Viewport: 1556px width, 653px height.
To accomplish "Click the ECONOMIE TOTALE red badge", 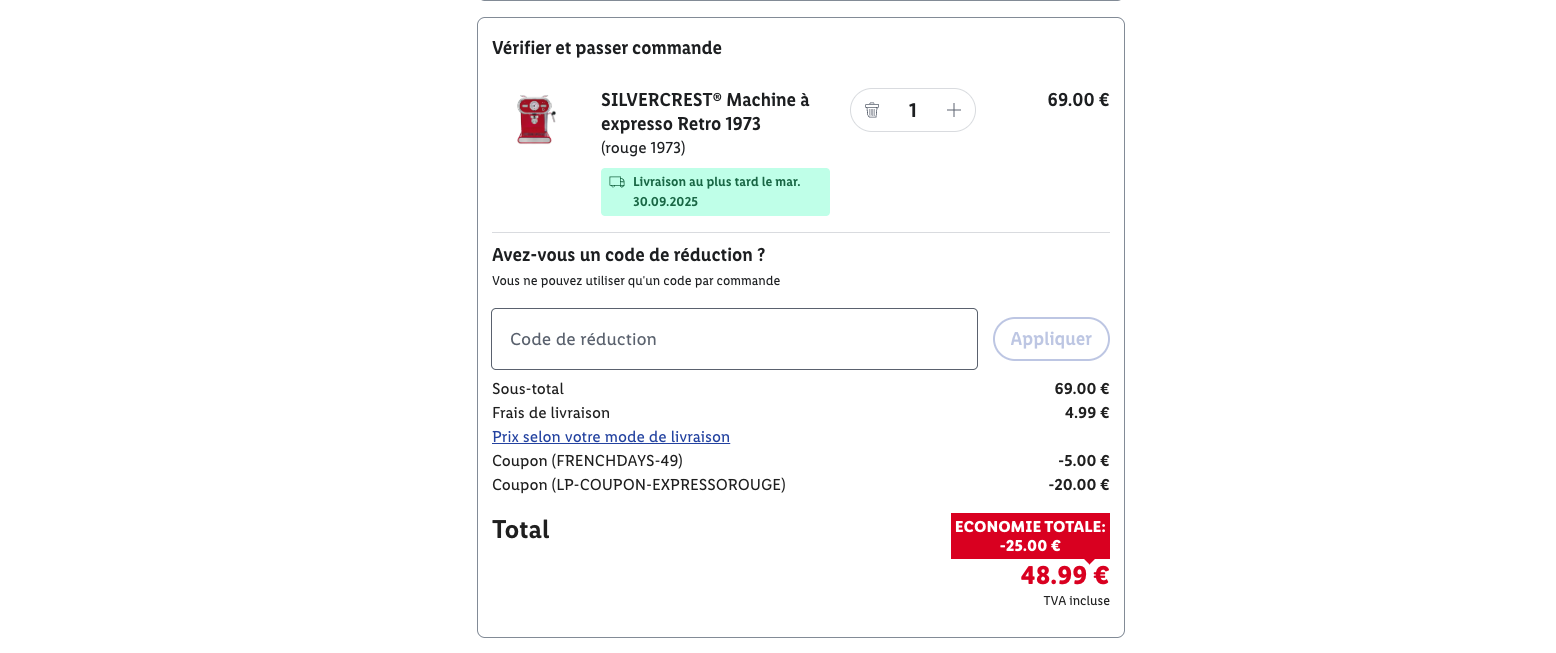I will point(1030,536).
